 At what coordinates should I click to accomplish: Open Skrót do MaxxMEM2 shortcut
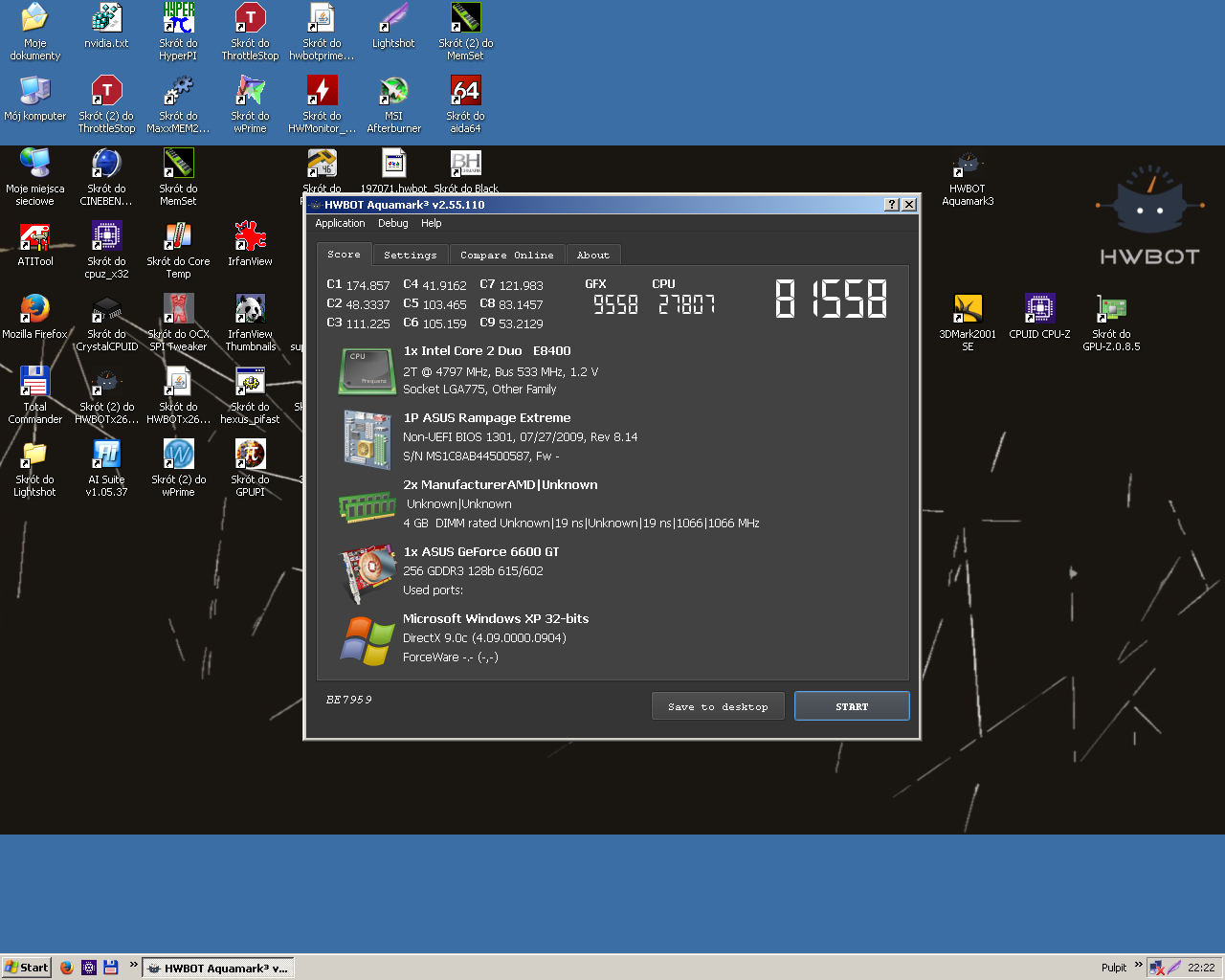coord(178,104)
